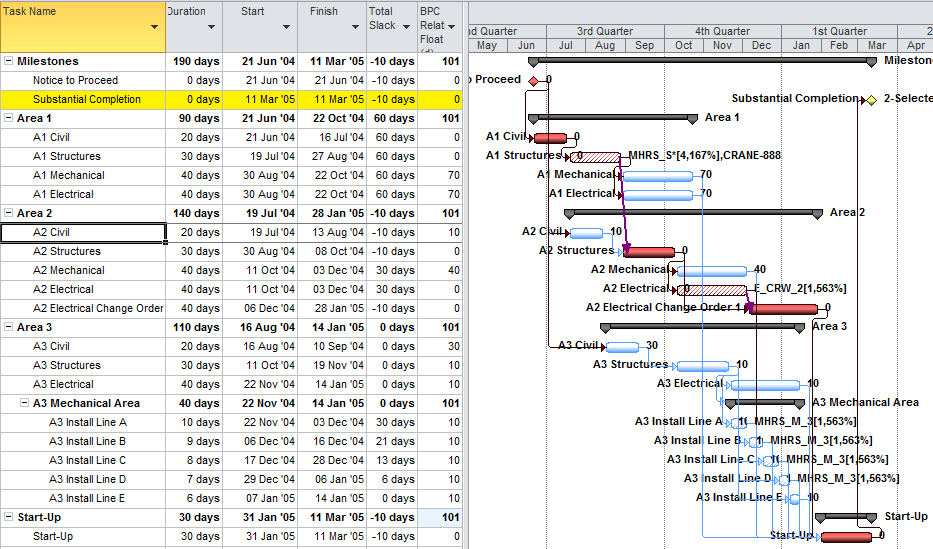Viewport: 933px width, 549px height.
Task: Select the A1 Structures task name
Action: (67, 156)
